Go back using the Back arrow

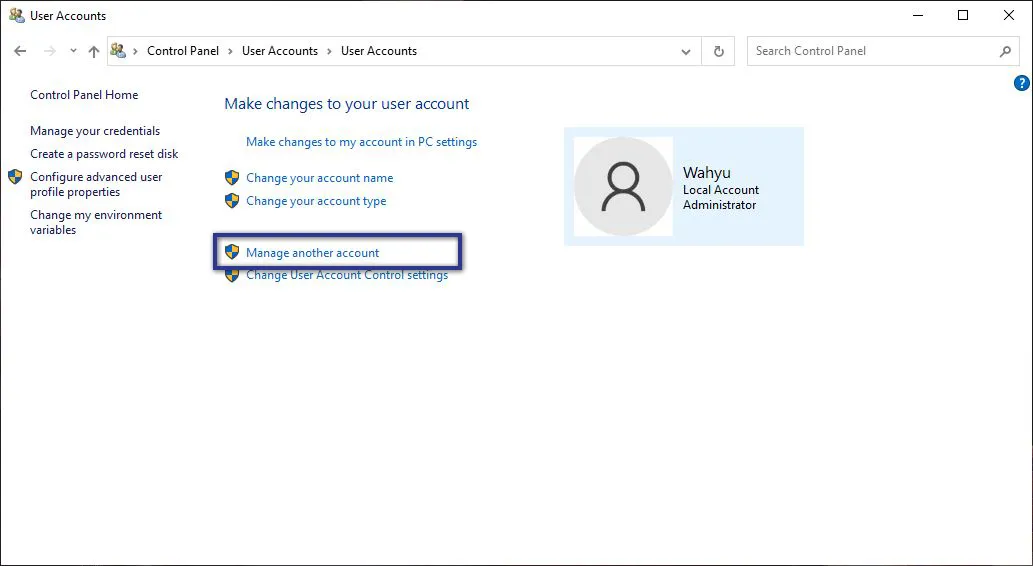pos(20,51)
